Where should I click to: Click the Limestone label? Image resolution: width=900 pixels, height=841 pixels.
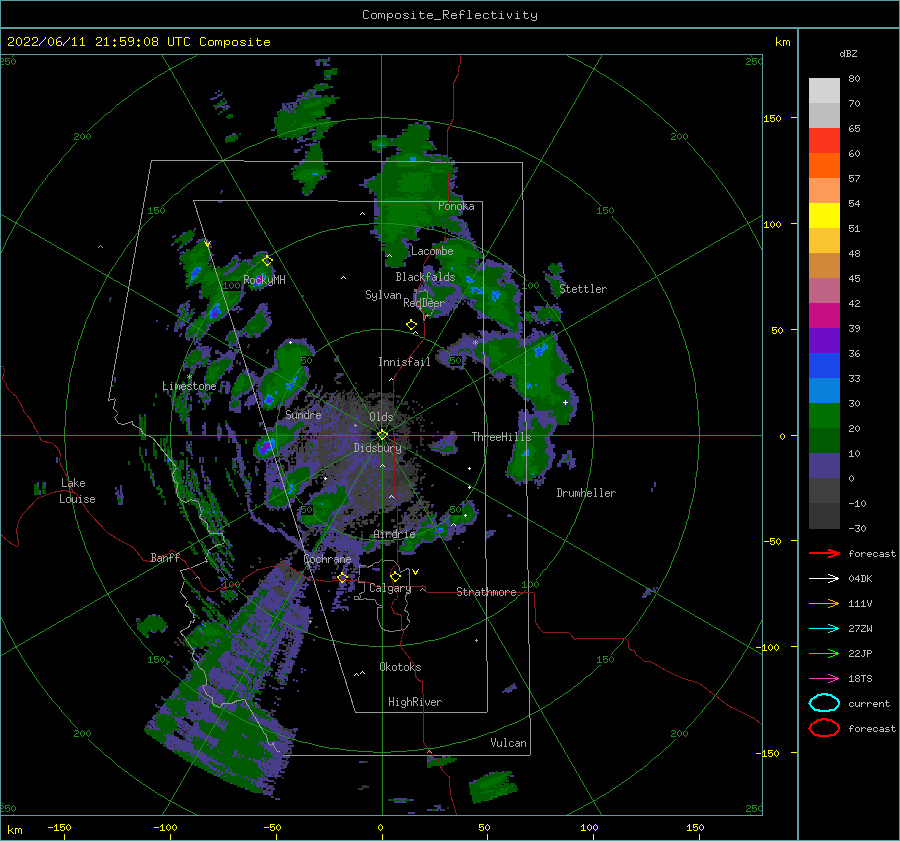[189, 386]
